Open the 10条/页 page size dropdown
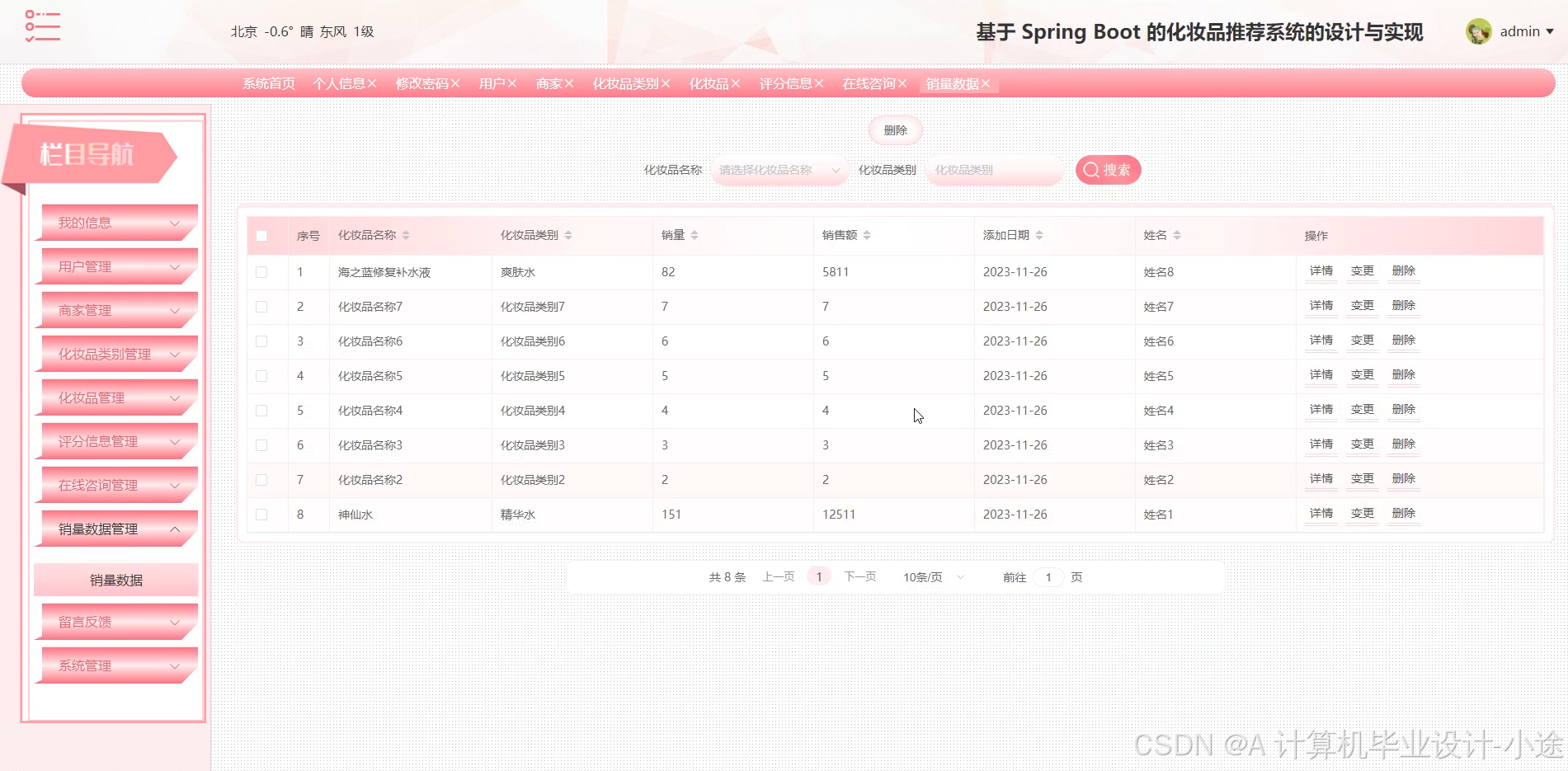This screenshot has width=1568, height=771. [933, 577]
